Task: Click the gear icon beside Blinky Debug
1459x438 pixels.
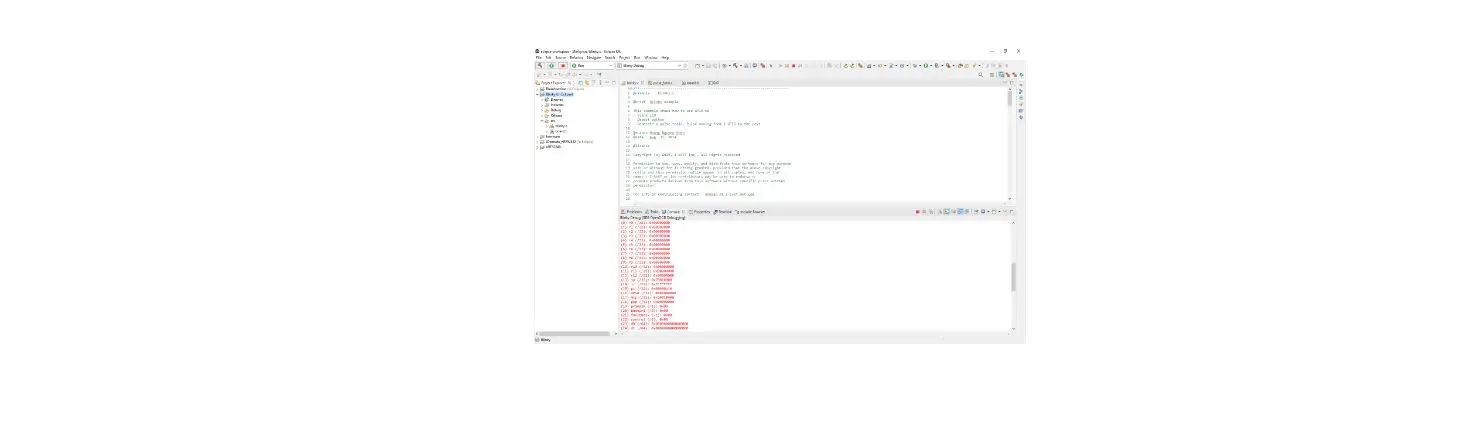Action: tap(685, 66)
